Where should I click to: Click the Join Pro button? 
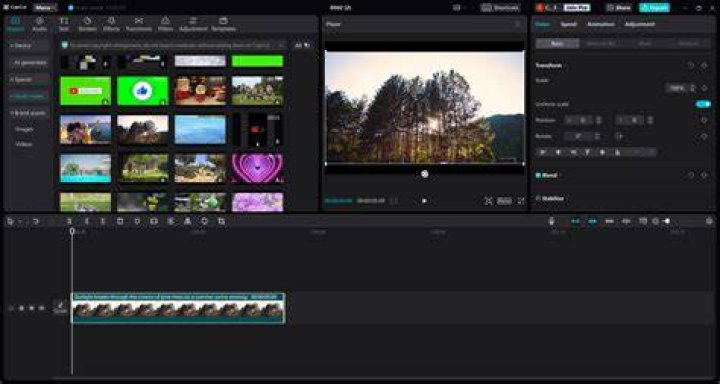[x=577, y=8]
